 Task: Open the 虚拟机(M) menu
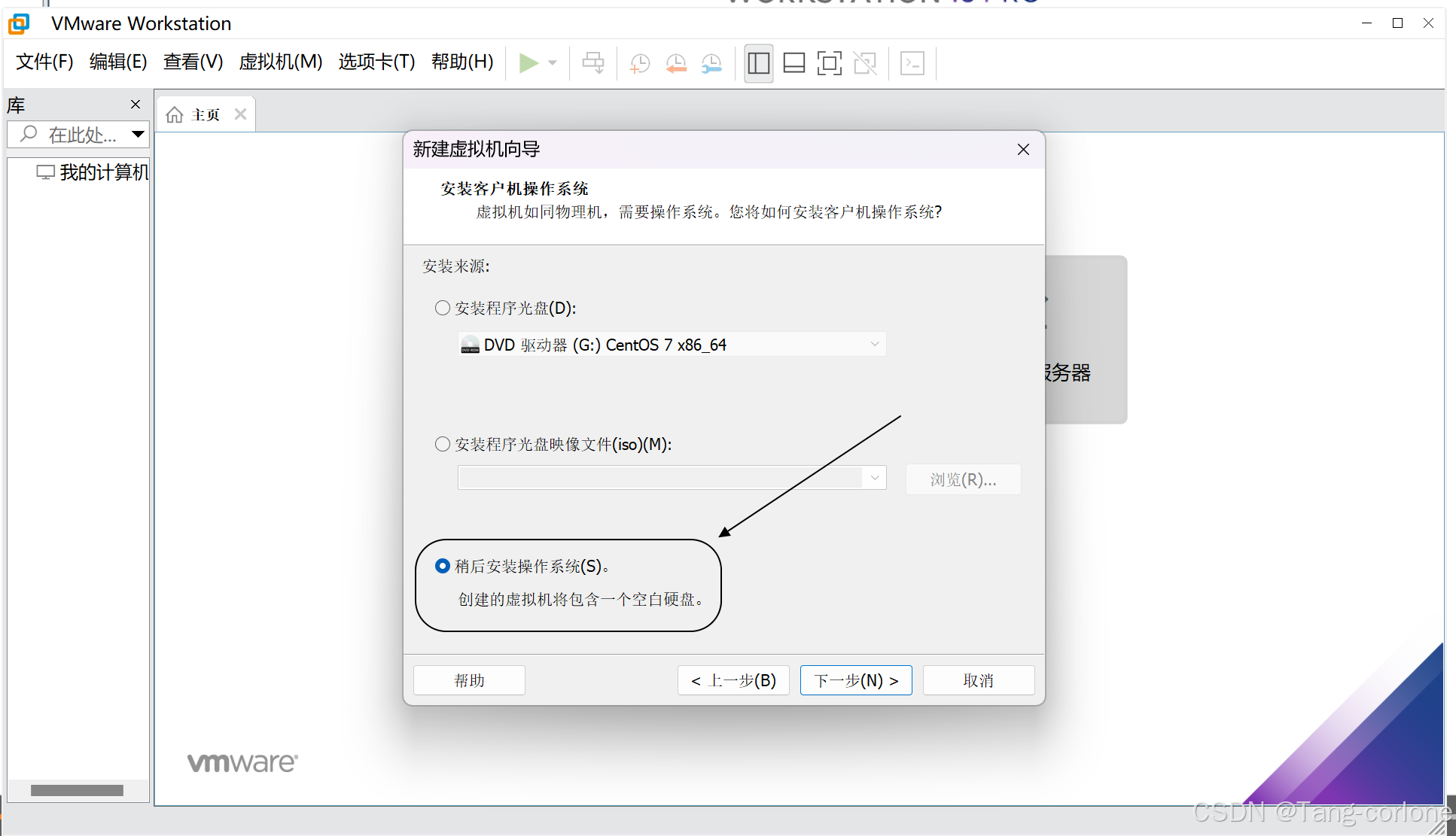(x=280, y=62)
